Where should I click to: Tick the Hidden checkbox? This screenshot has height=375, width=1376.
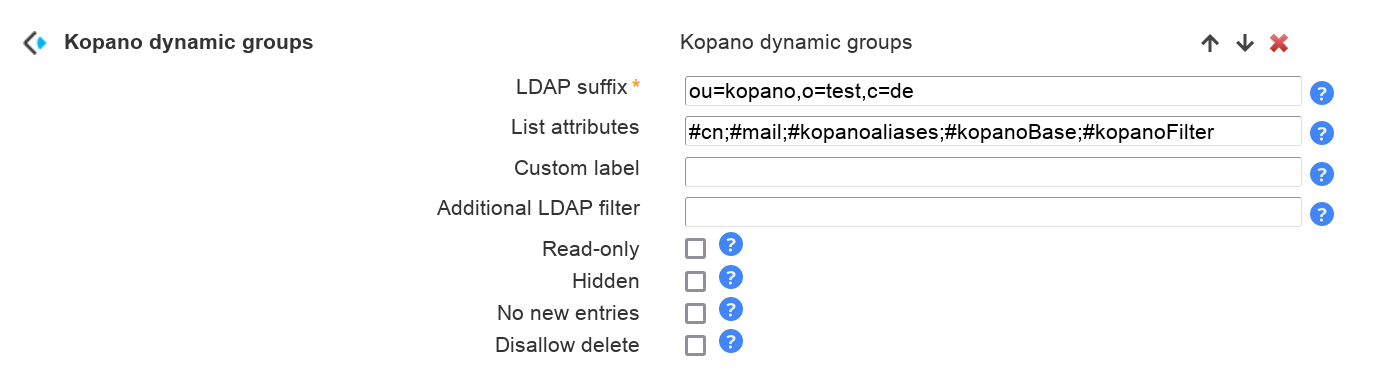695,281
